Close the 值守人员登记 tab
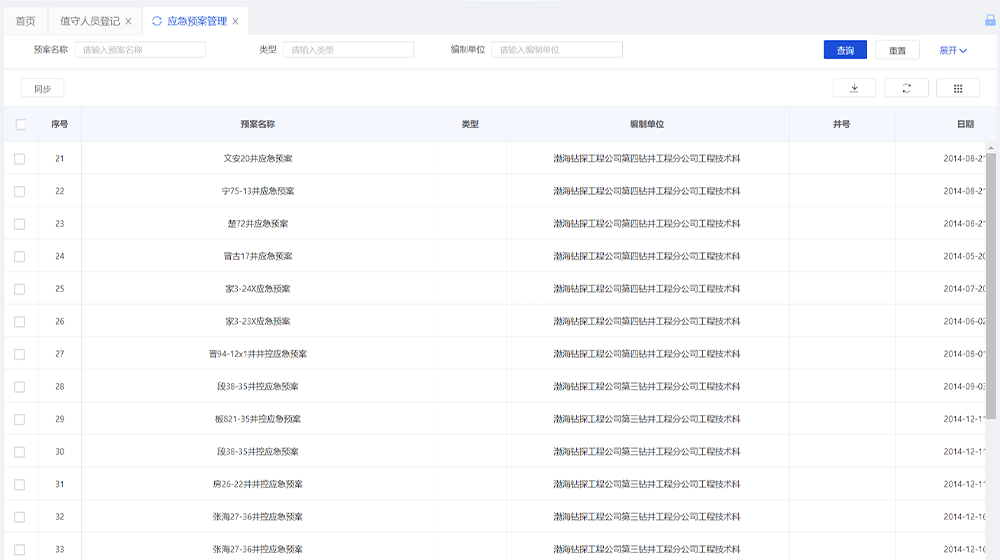Viewport: 1000px width, 560px height. (x=128, y=21)
